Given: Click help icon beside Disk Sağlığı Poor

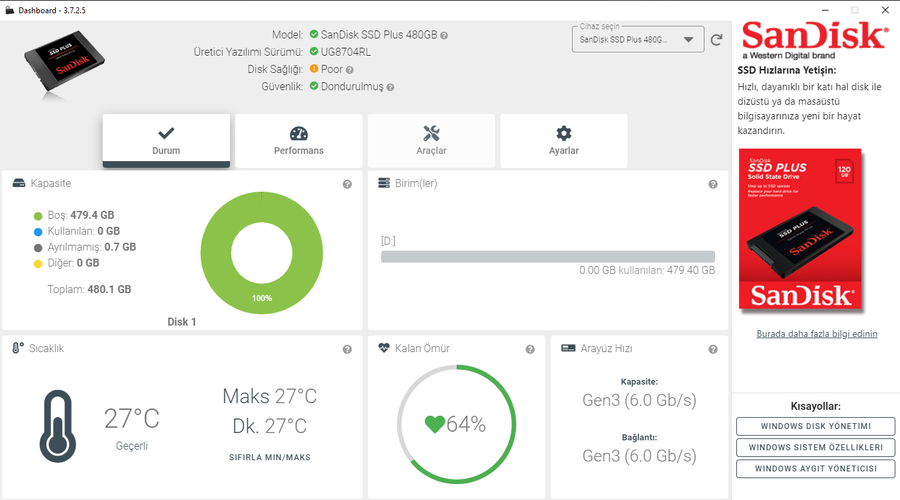Looking at the screenshot, I should tap(350, 70).
